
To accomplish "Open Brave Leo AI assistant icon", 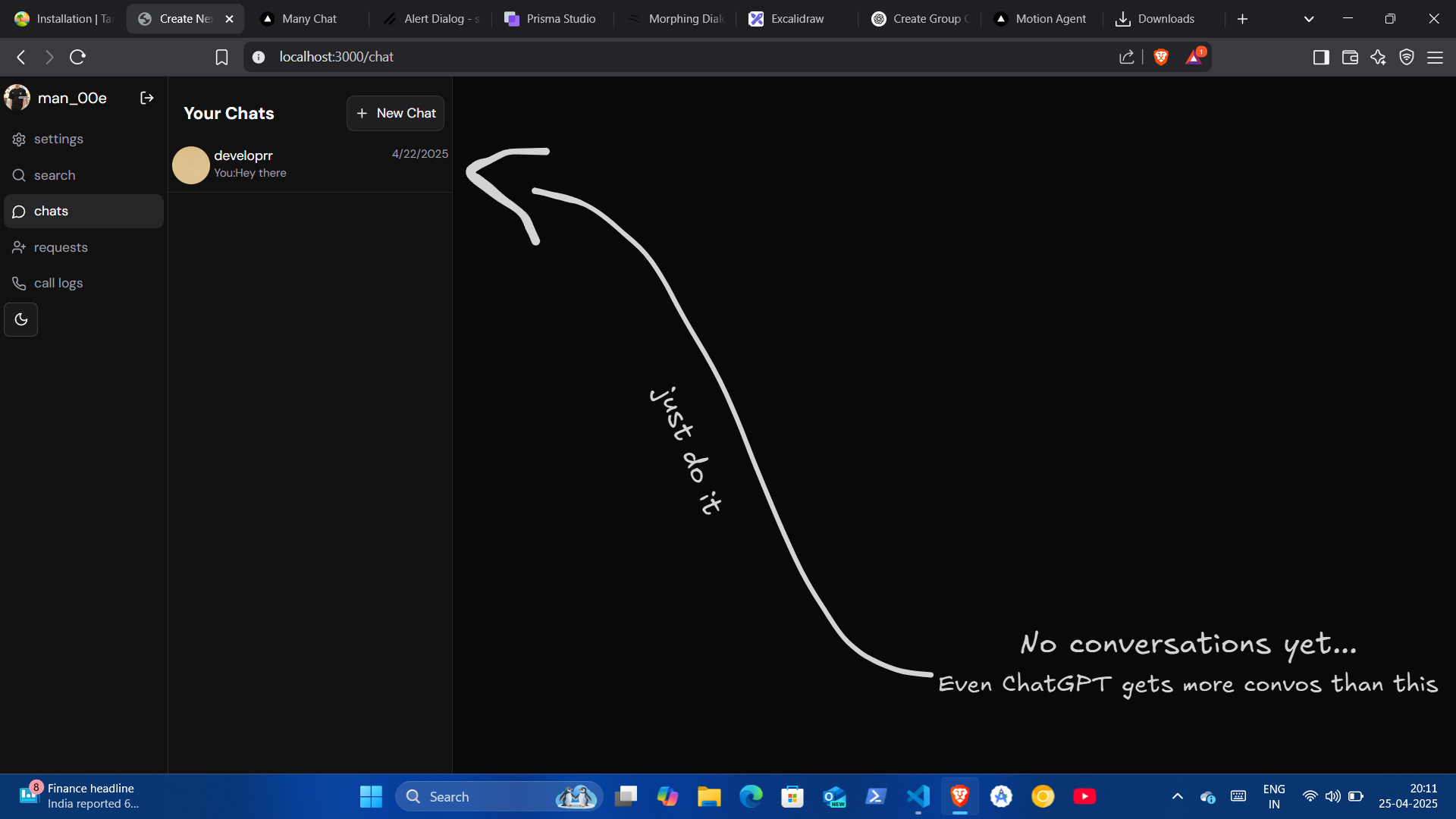I will click(x=1378, y=57).
